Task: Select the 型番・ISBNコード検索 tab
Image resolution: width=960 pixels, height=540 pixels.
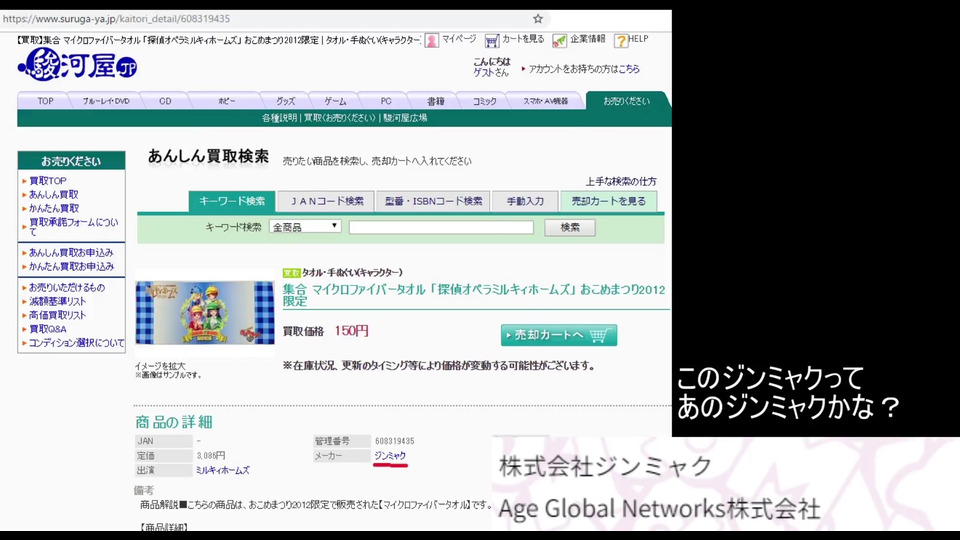Action: (433, 201)
